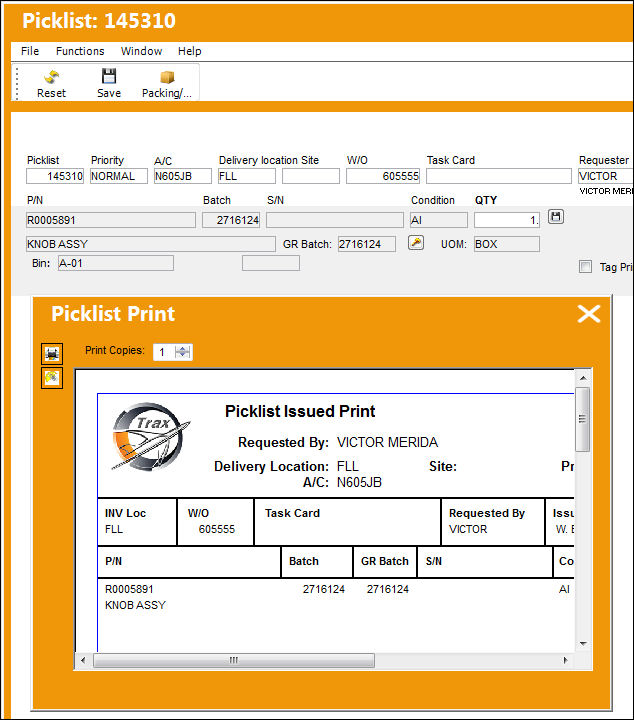Click the 'Task Card' header in preview
634x720 pixels.
[x=292, y=513]
